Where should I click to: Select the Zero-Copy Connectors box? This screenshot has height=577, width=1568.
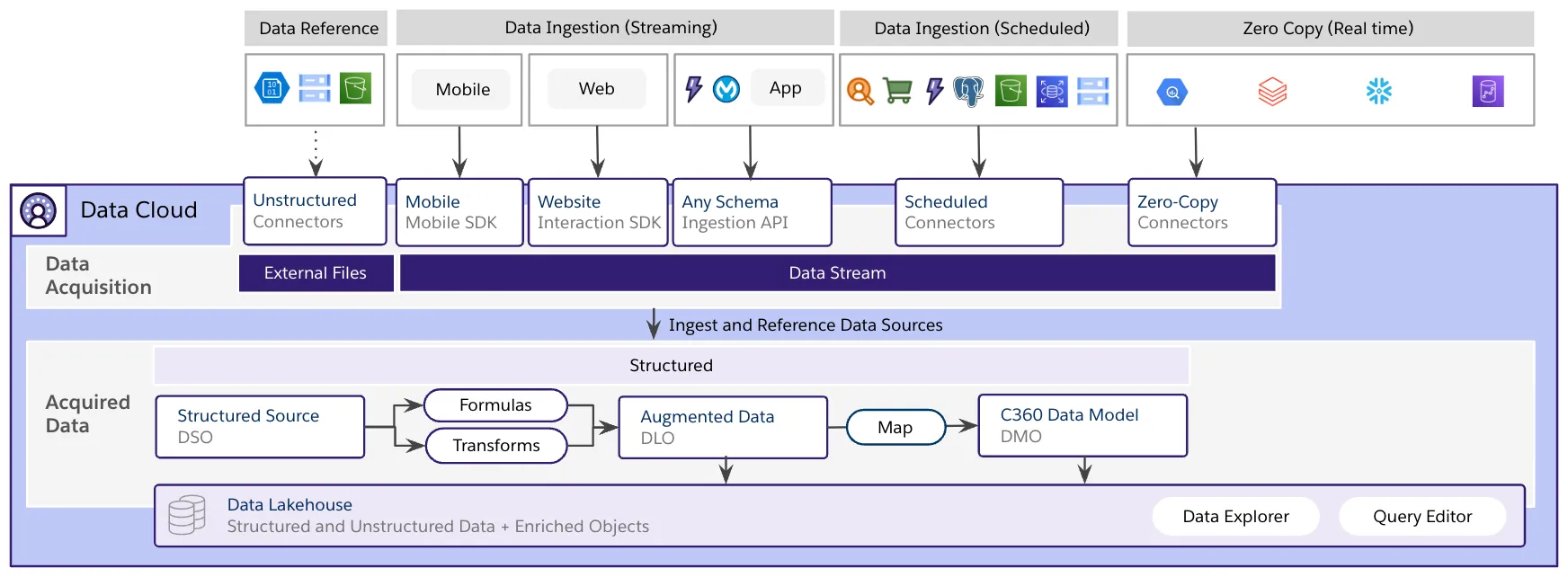[x=1201, y=212]
